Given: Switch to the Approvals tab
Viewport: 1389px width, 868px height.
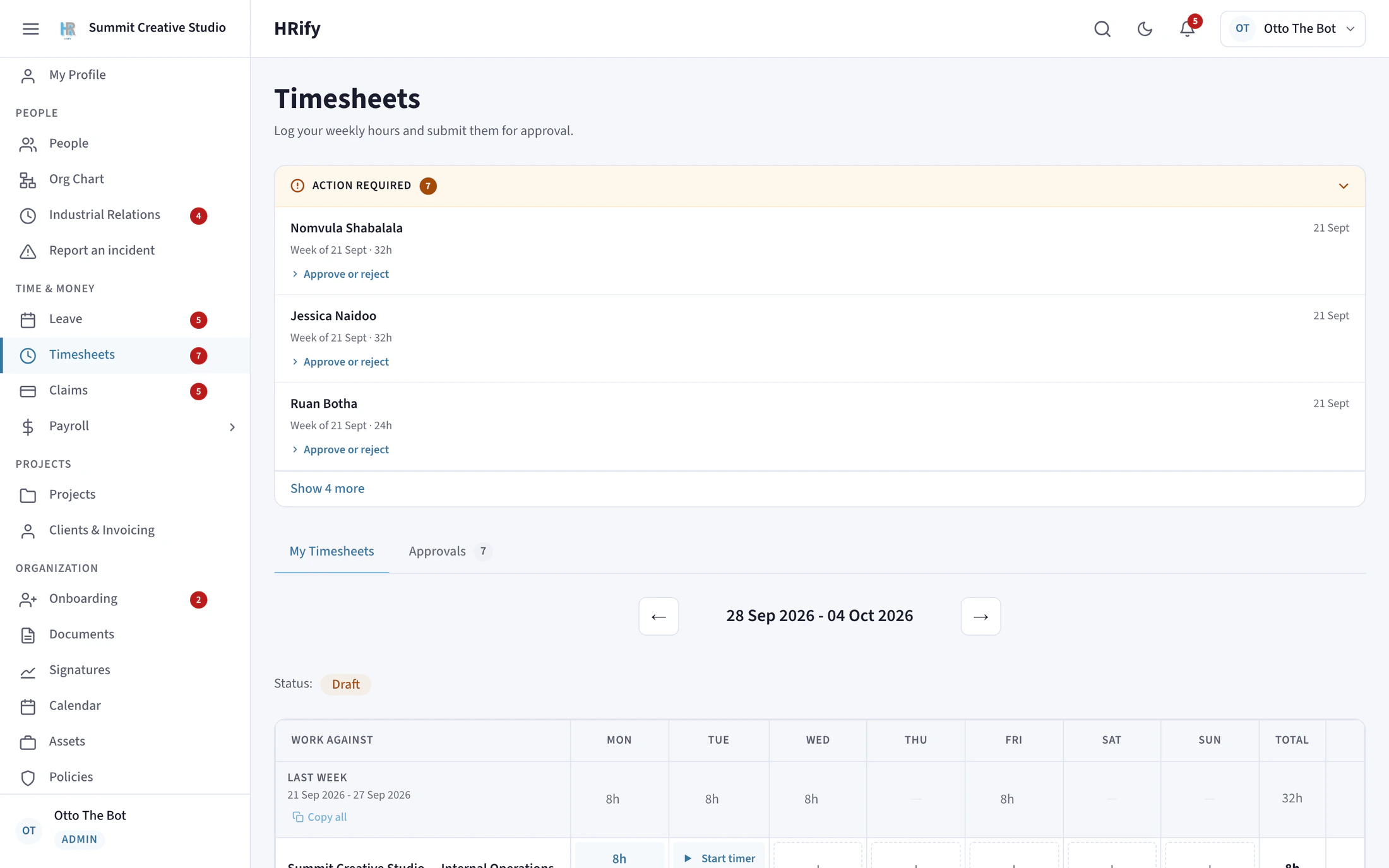Looking at the screenshot, I should [x=450, y=551].
